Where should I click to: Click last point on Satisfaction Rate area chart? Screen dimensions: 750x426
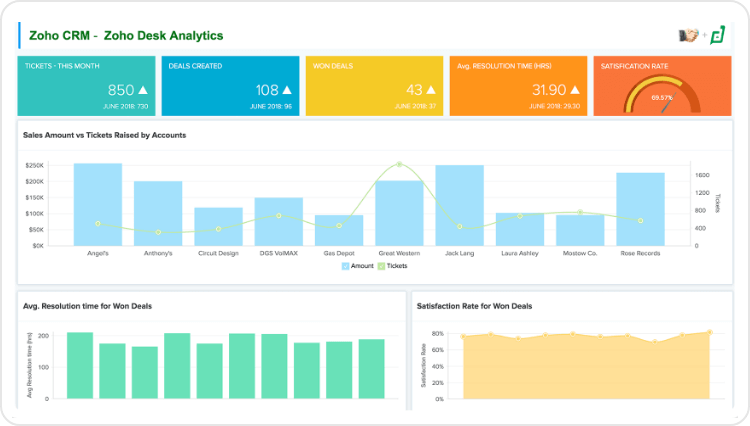coord(708,331)
